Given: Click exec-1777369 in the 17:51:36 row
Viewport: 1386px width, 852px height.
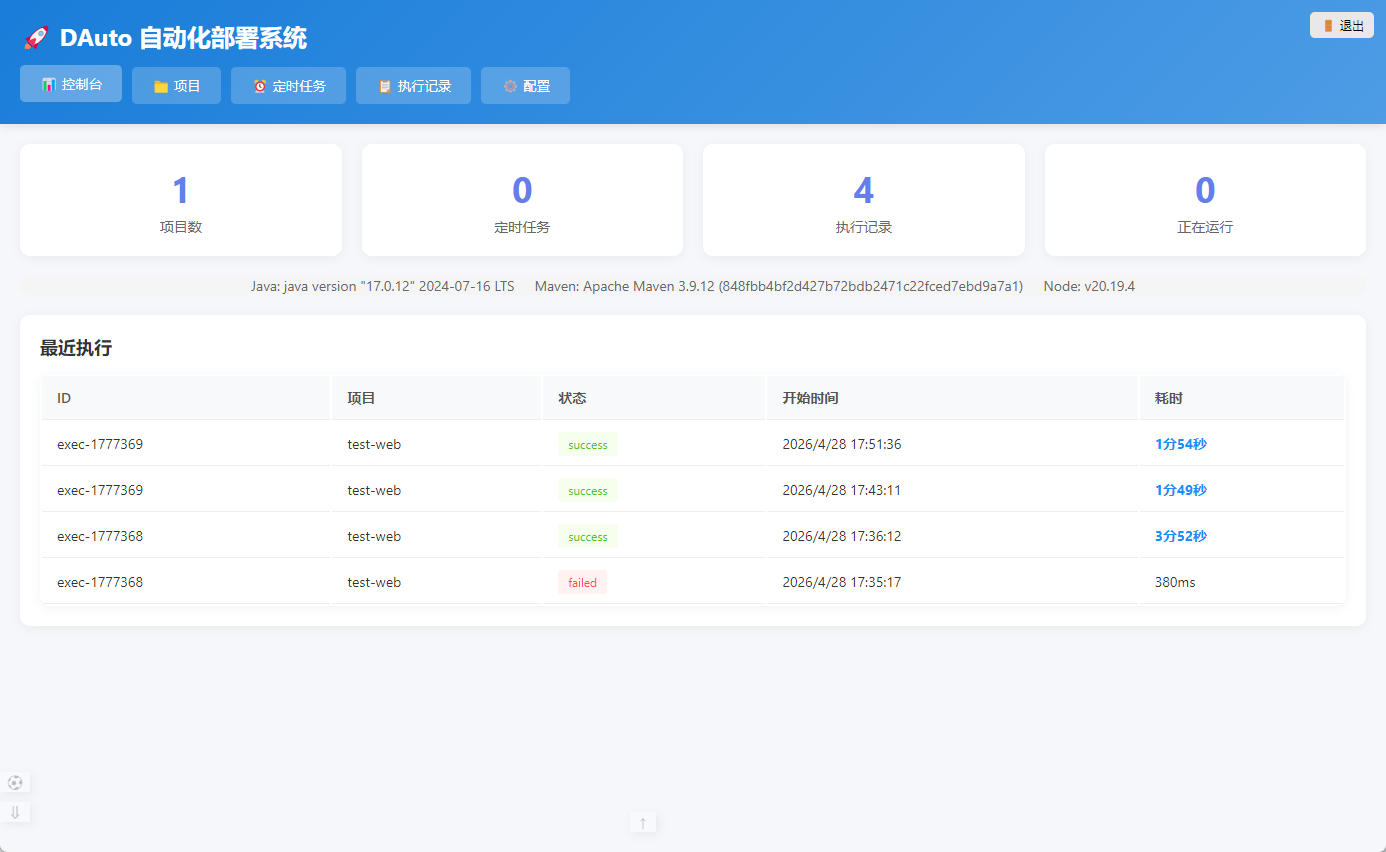Looking at the screenshot, I should [x=100, y=444].
